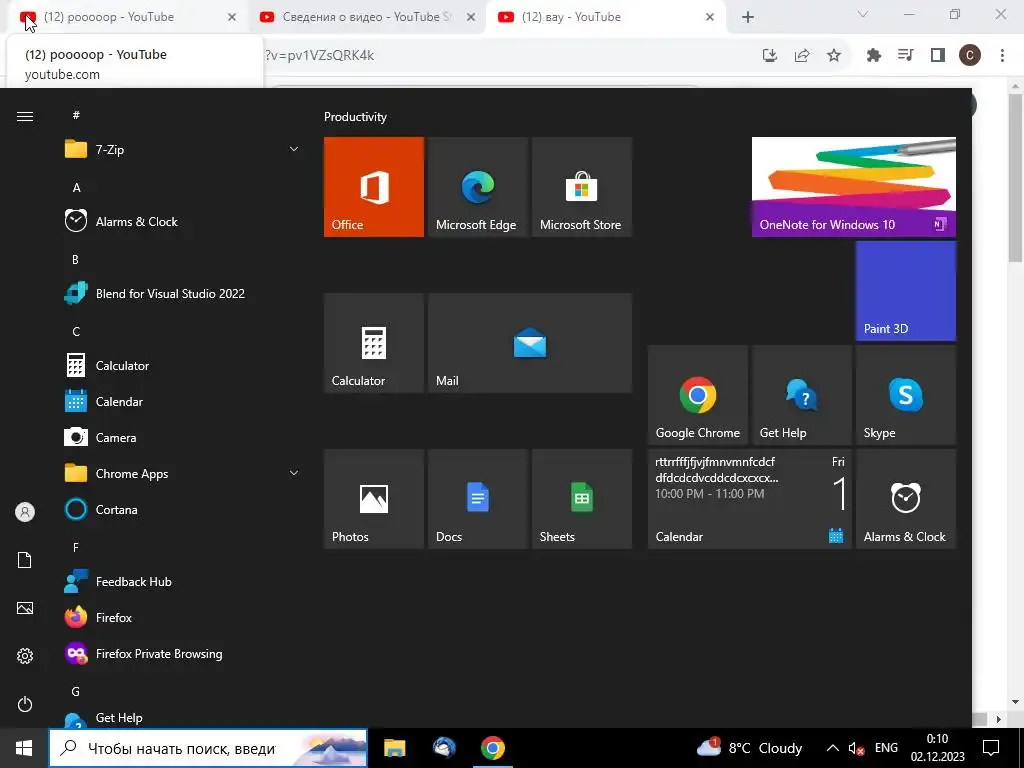Show hidden tray icons chevron
Screen dimensions: 1024x768
tap(833, 748)
